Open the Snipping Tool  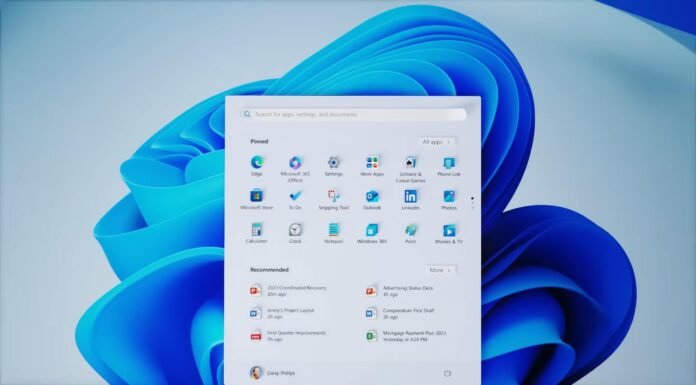333,199
